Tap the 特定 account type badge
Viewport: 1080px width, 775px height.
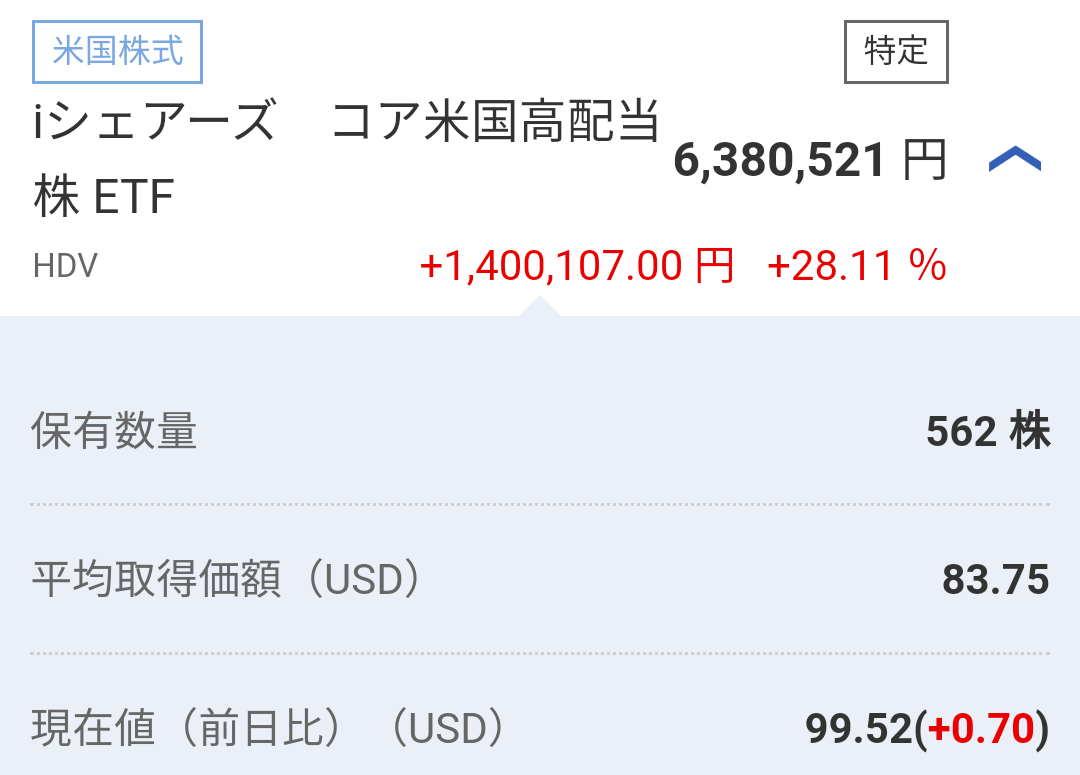[896, 51]
